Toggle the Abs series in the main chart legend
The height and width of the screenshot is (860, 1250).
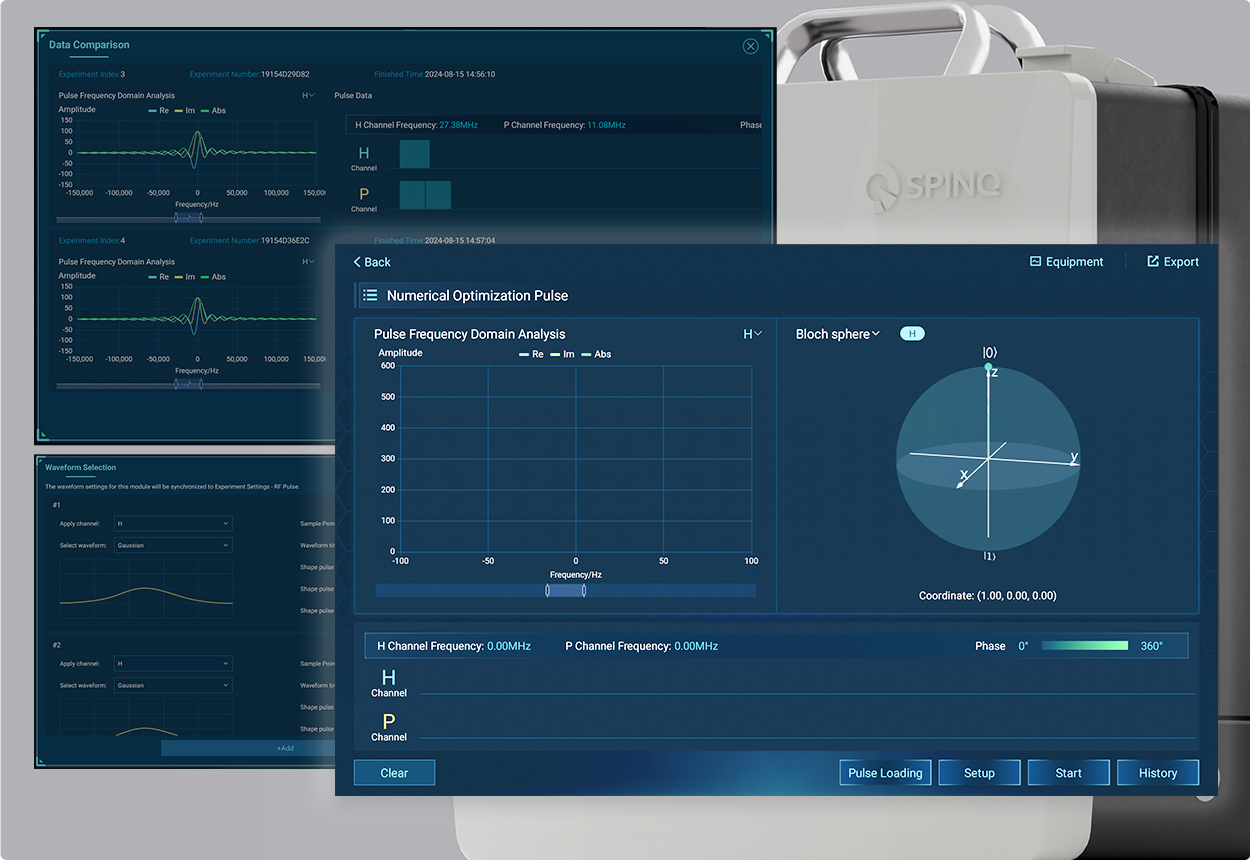point(596,354)
